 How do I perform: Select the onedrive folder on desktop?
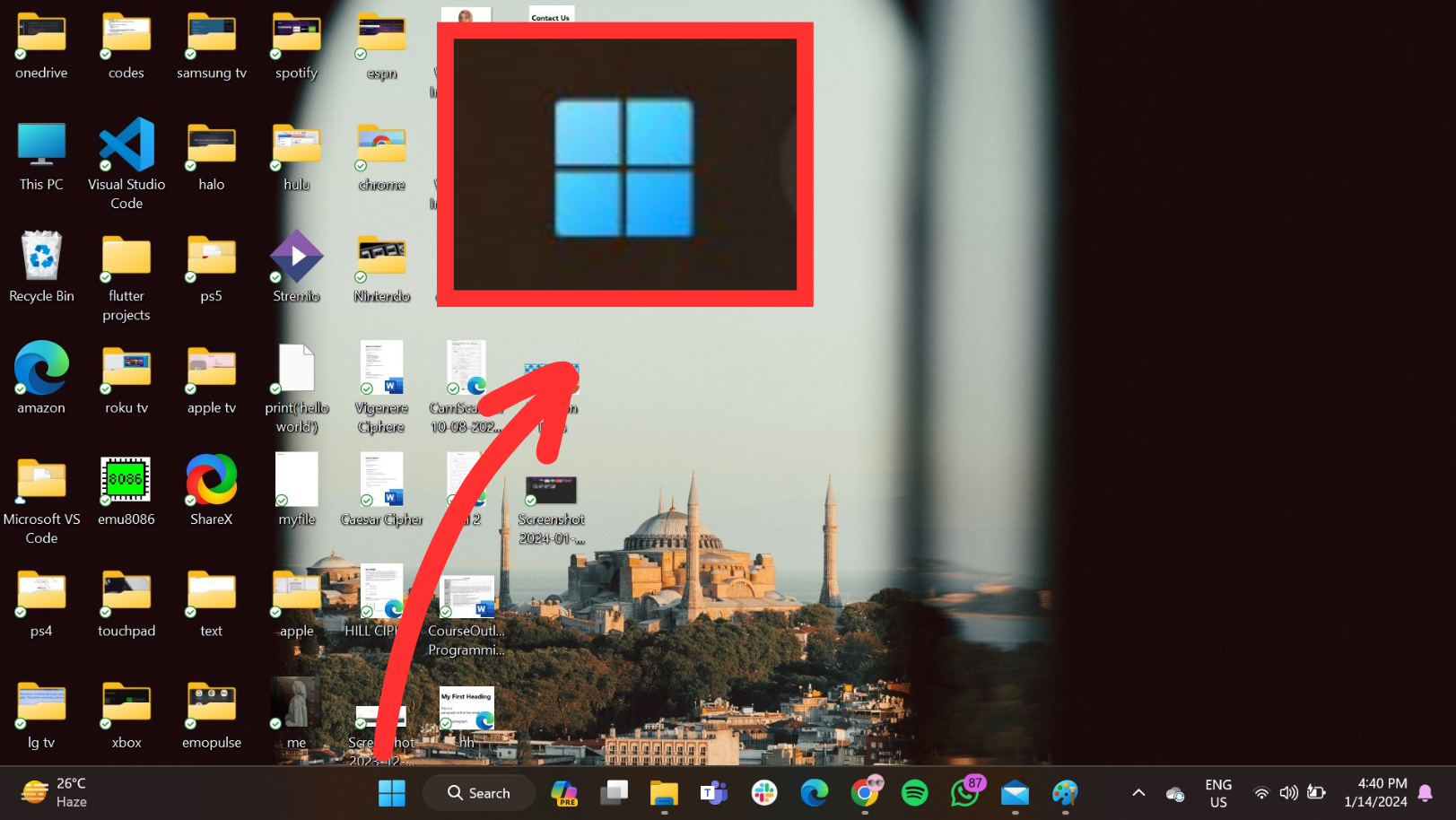click(x=41, y=45)
